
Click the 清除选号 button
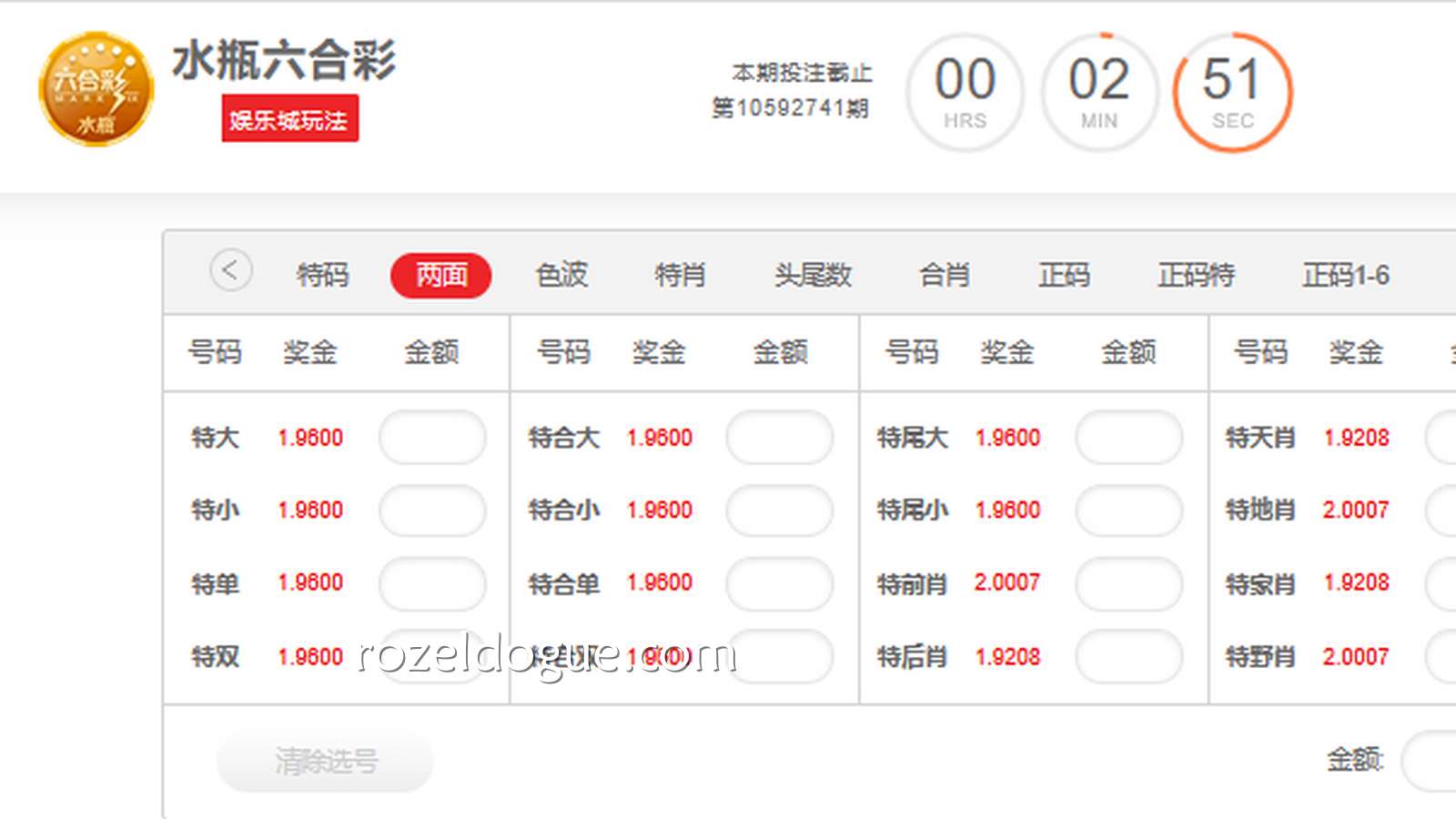coord(325,761)
